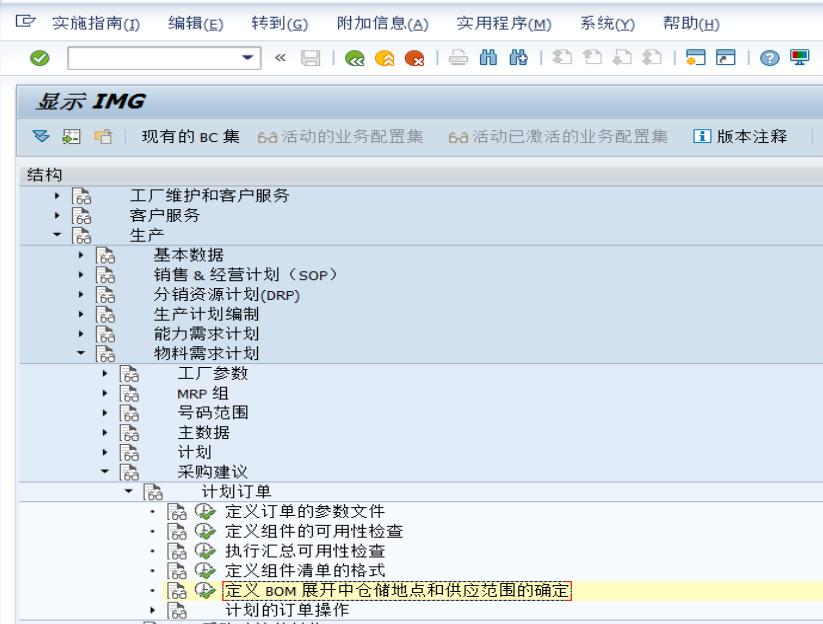The height and width of the screenshot is (624, 823).
Task: Click the blue Help question mark icon
Action: pos(769,58)
